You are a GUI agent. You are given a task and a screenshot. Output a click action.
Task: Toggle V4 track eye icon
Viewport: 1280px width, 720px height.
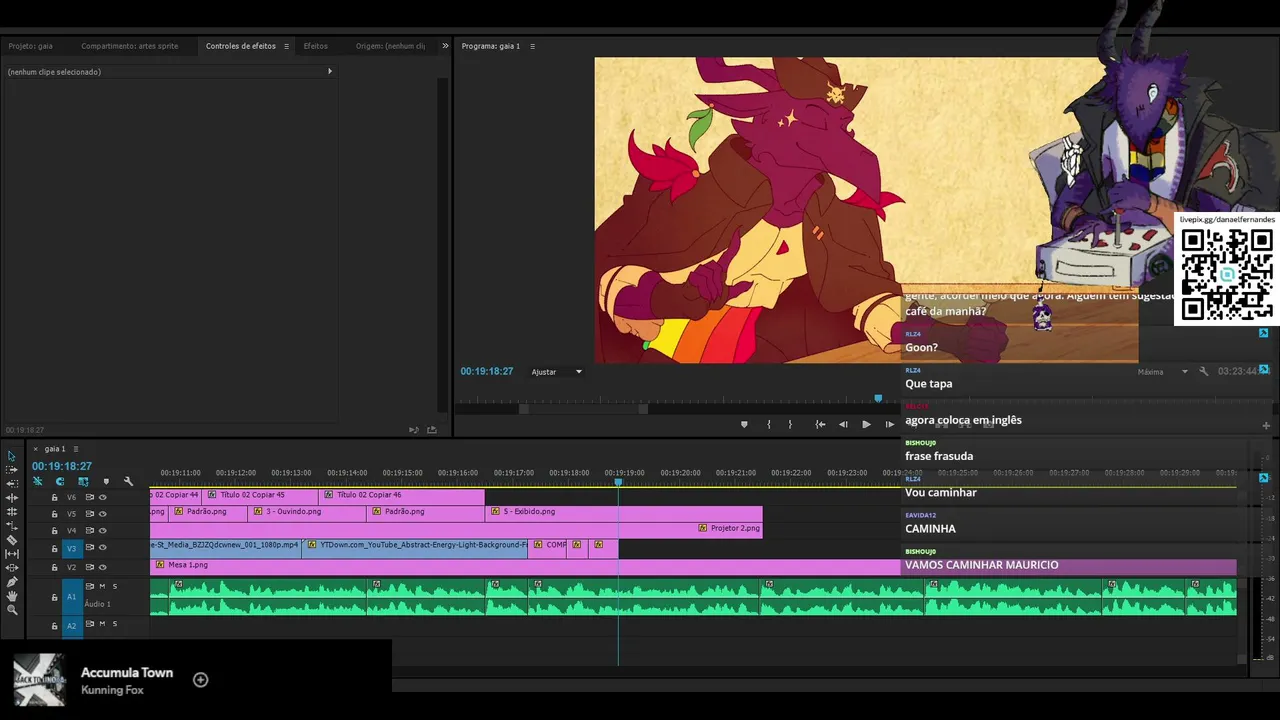pyautogui.click(x=103, y=530)
